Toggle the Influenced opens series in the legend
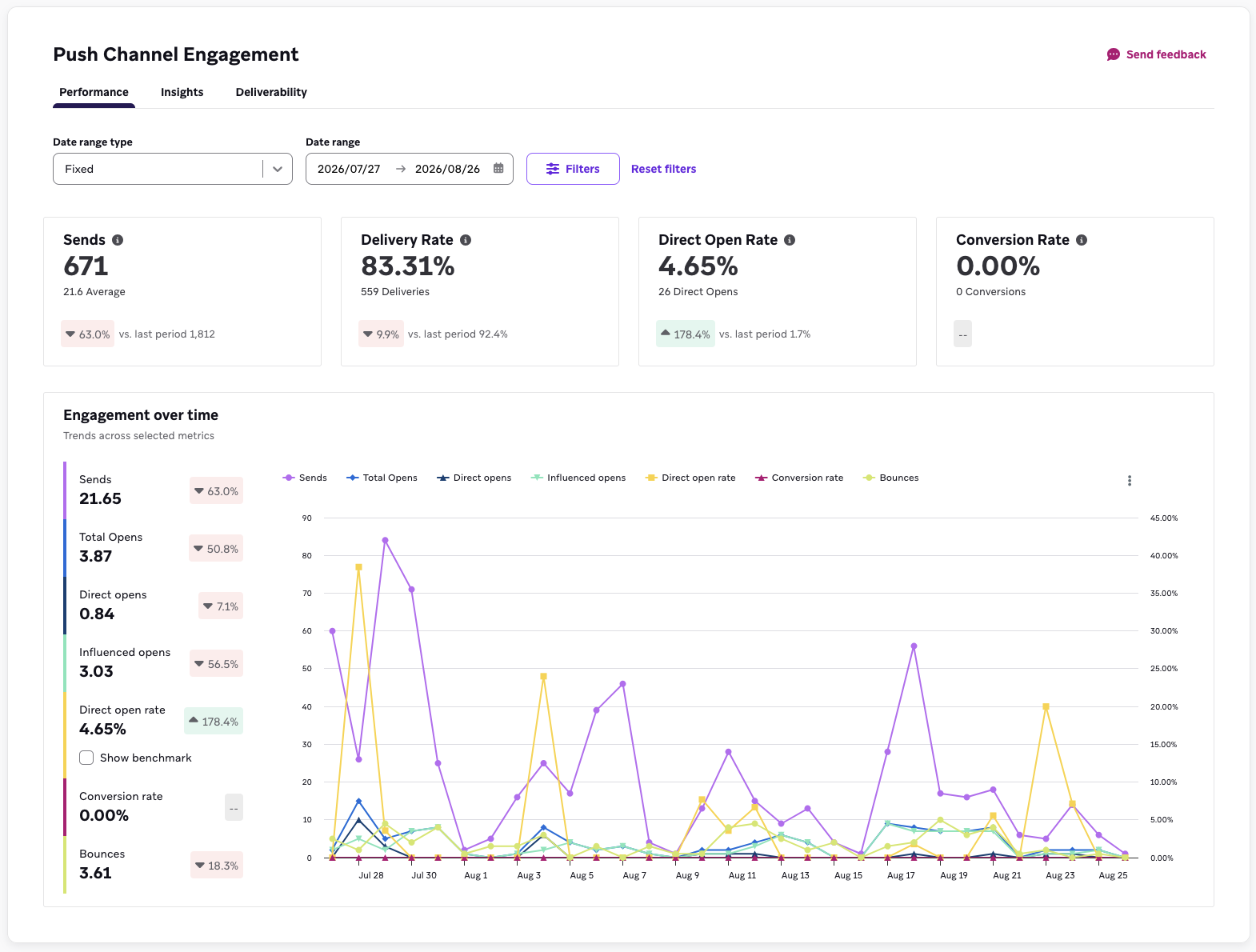The width and height of the screenshot is (1256, 952). click(578, 478)
